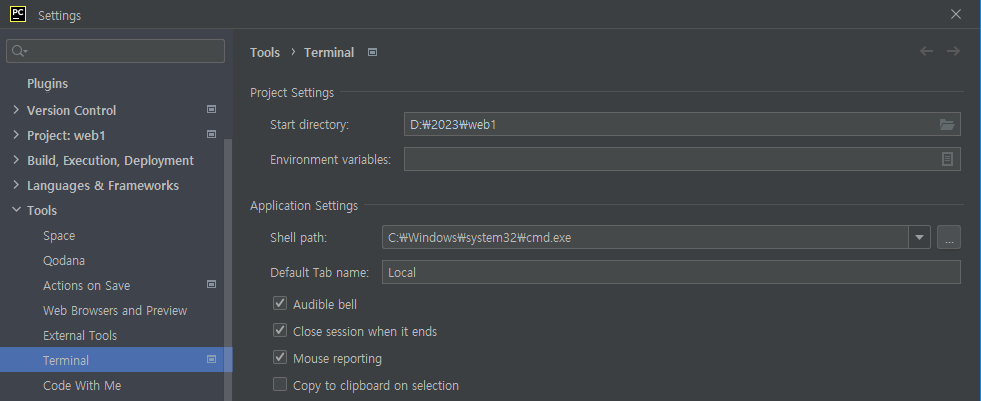Disable the Audible bell checkbox
Image resolution: width=981 pixels, height=401 pixels.
(280, 304)
